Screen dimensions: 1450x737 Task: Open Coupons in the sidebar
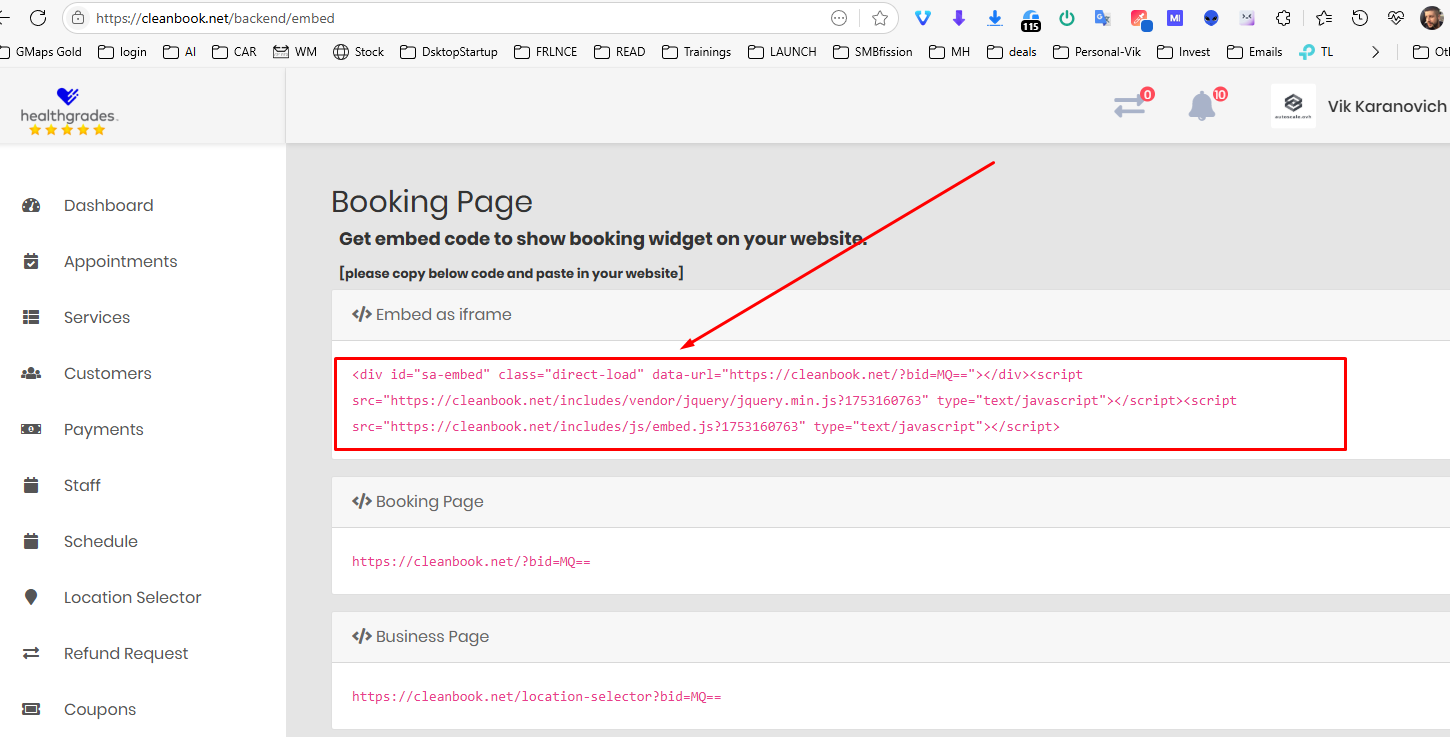click(100, 709)
